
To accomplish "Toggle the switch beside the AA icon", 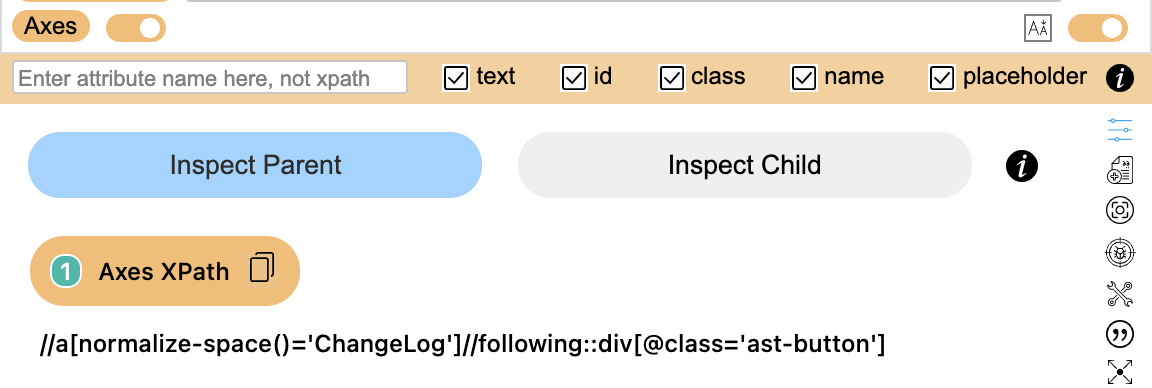I will click(1098, 29).
